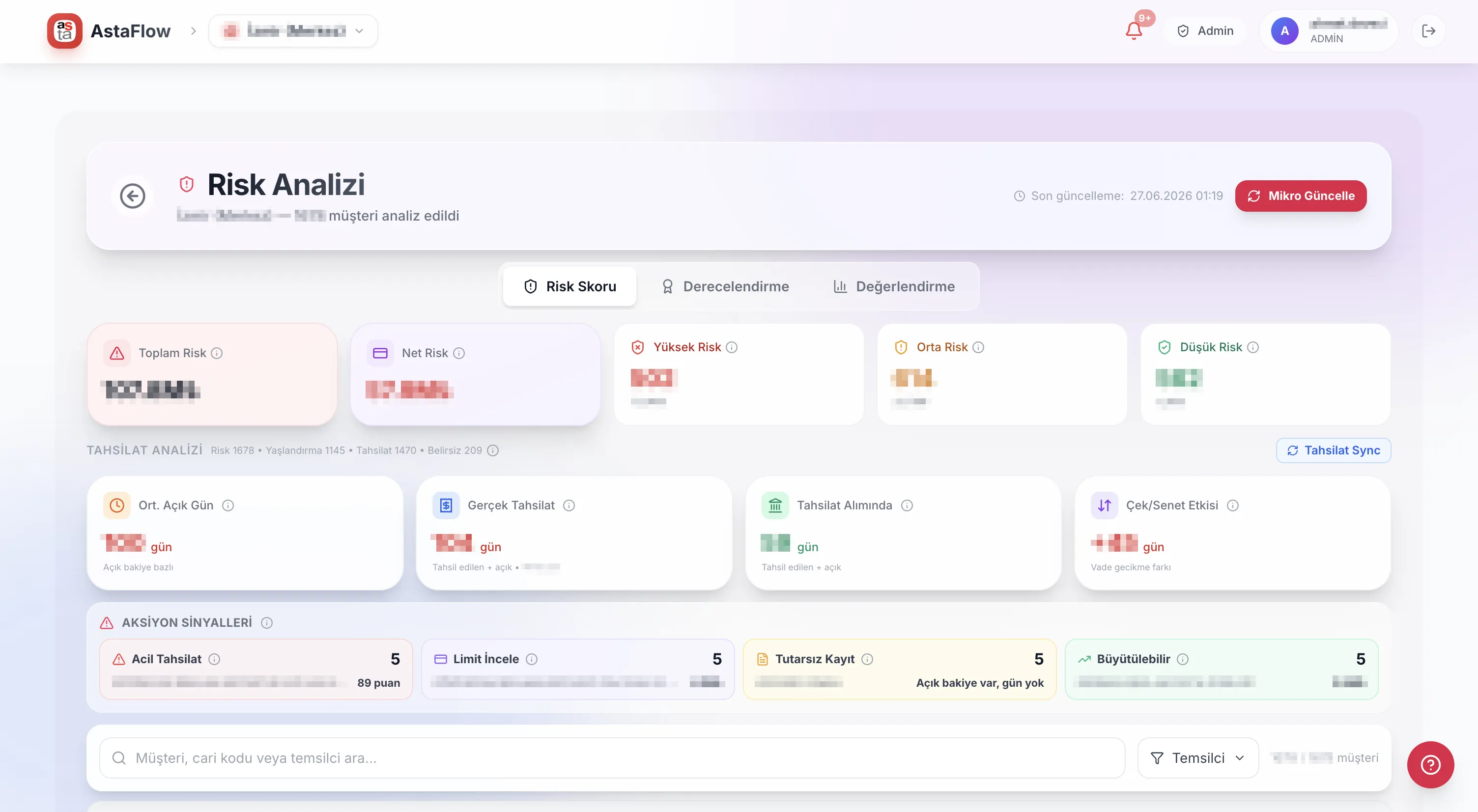Switch to the Değerlendirme tab
The width and height of the screenshot is (1478, 812).
click(x=894, y=287)
